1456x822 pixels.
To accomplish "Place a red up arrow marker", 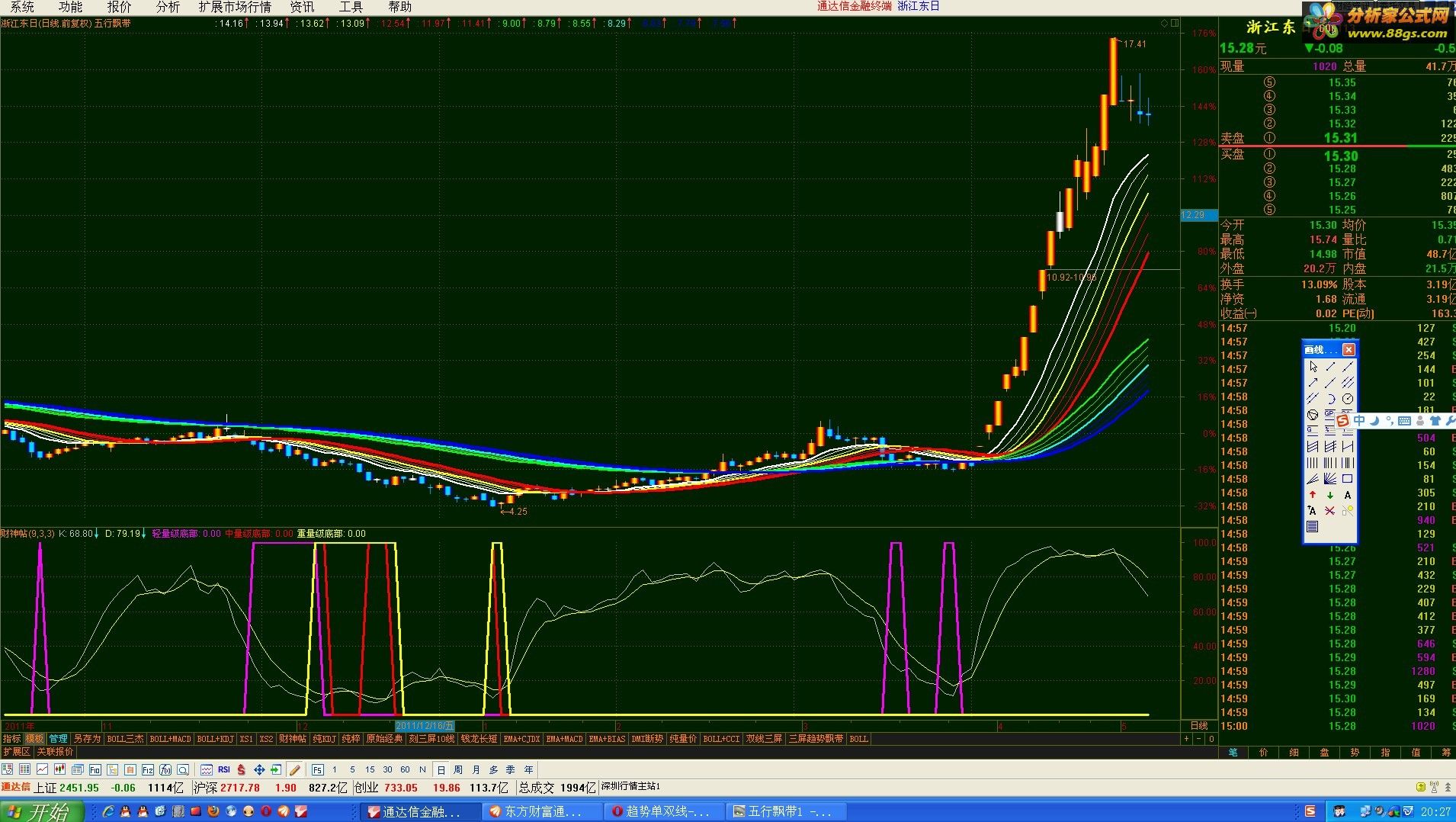I will pos(1313,495).
